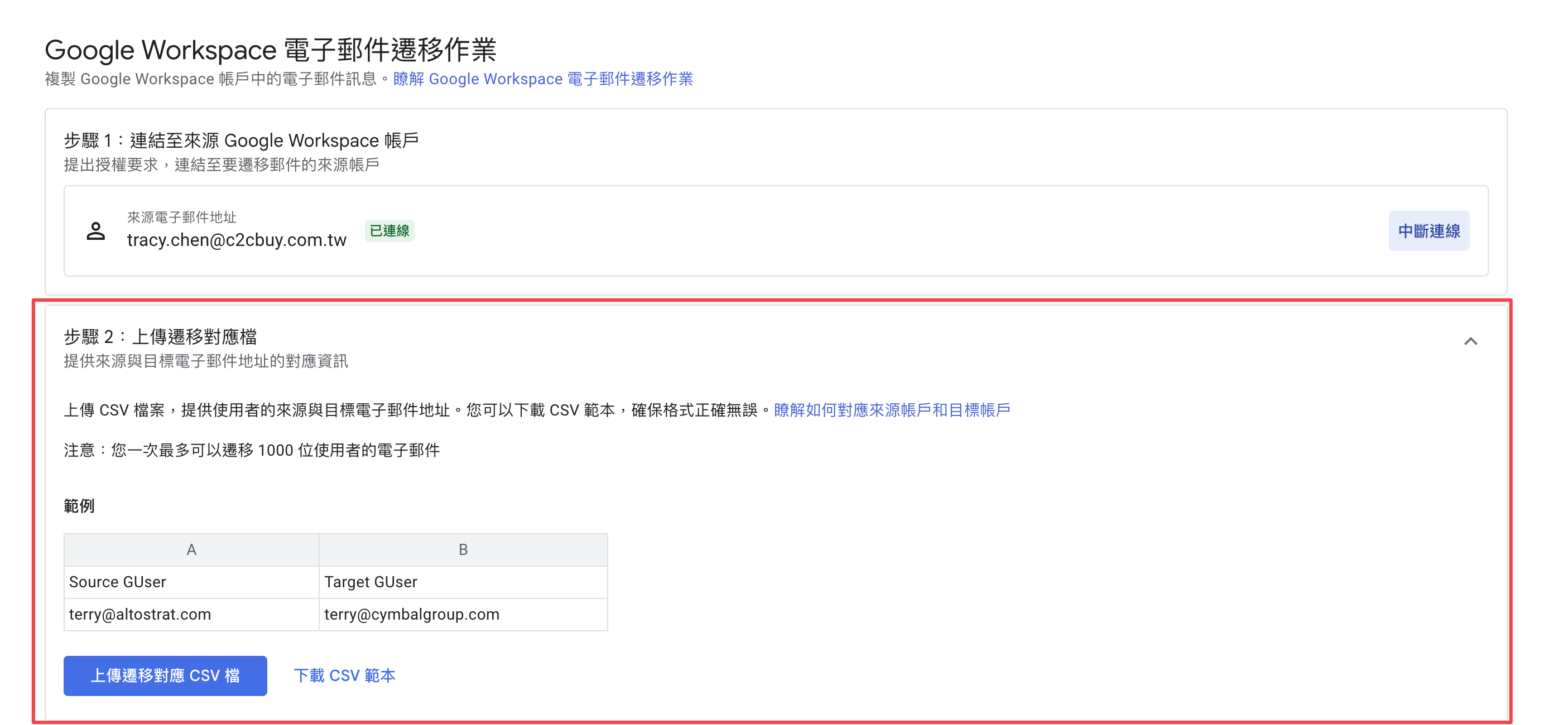Click the 下載 CSV 範本 link
1568x725 pixels.
344,675
